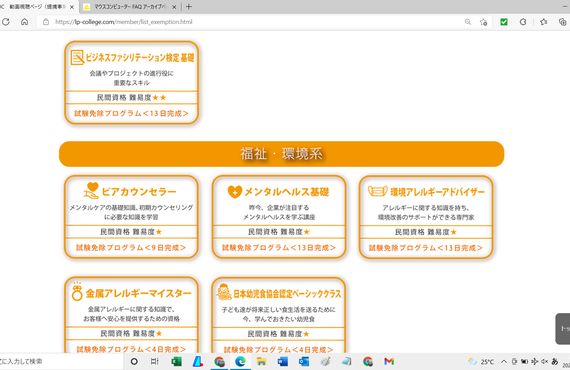Open Task View icon on taskbar

click(x=154, y=361)
